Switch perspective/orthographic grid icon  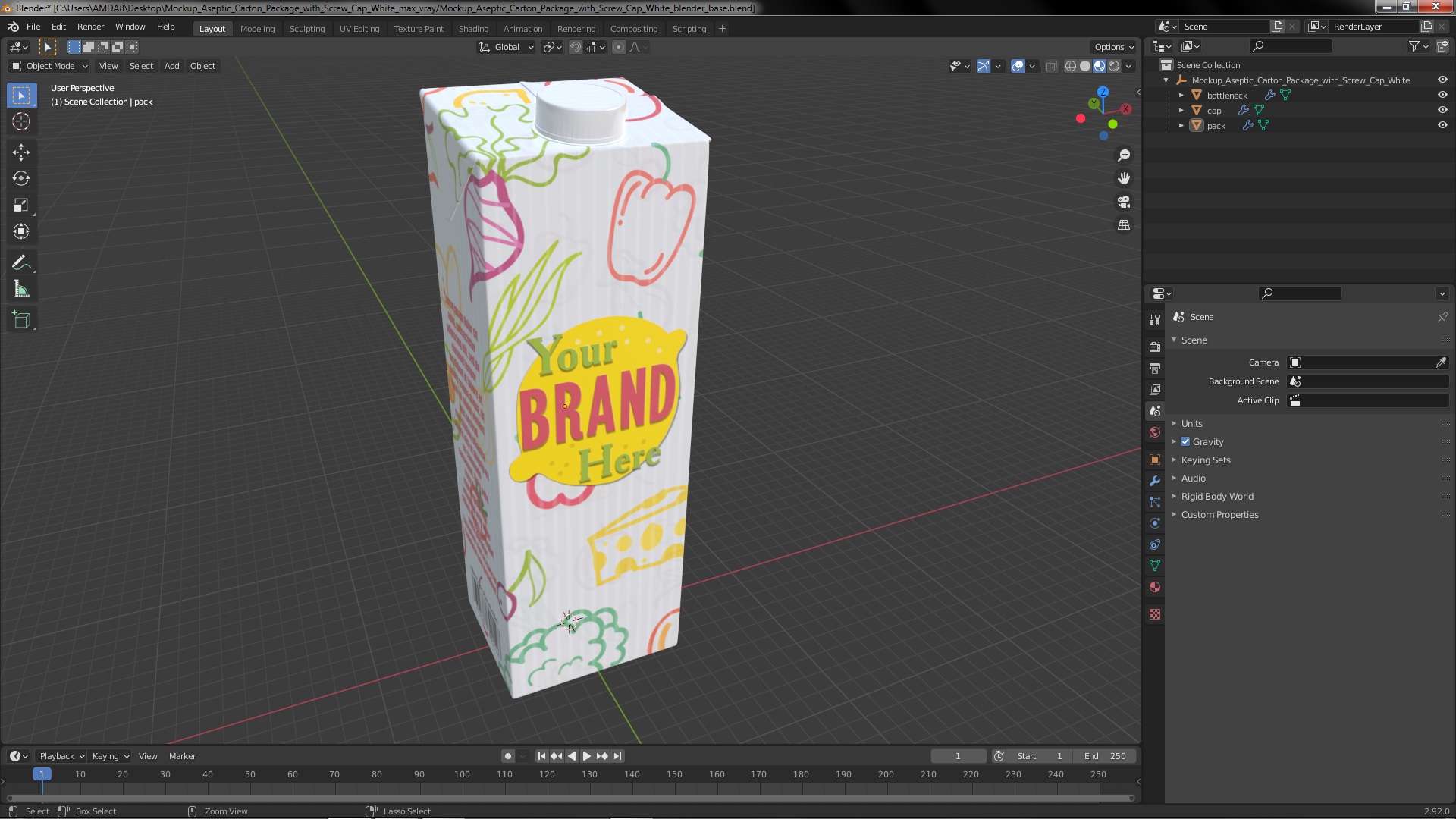click(1124, 225)
